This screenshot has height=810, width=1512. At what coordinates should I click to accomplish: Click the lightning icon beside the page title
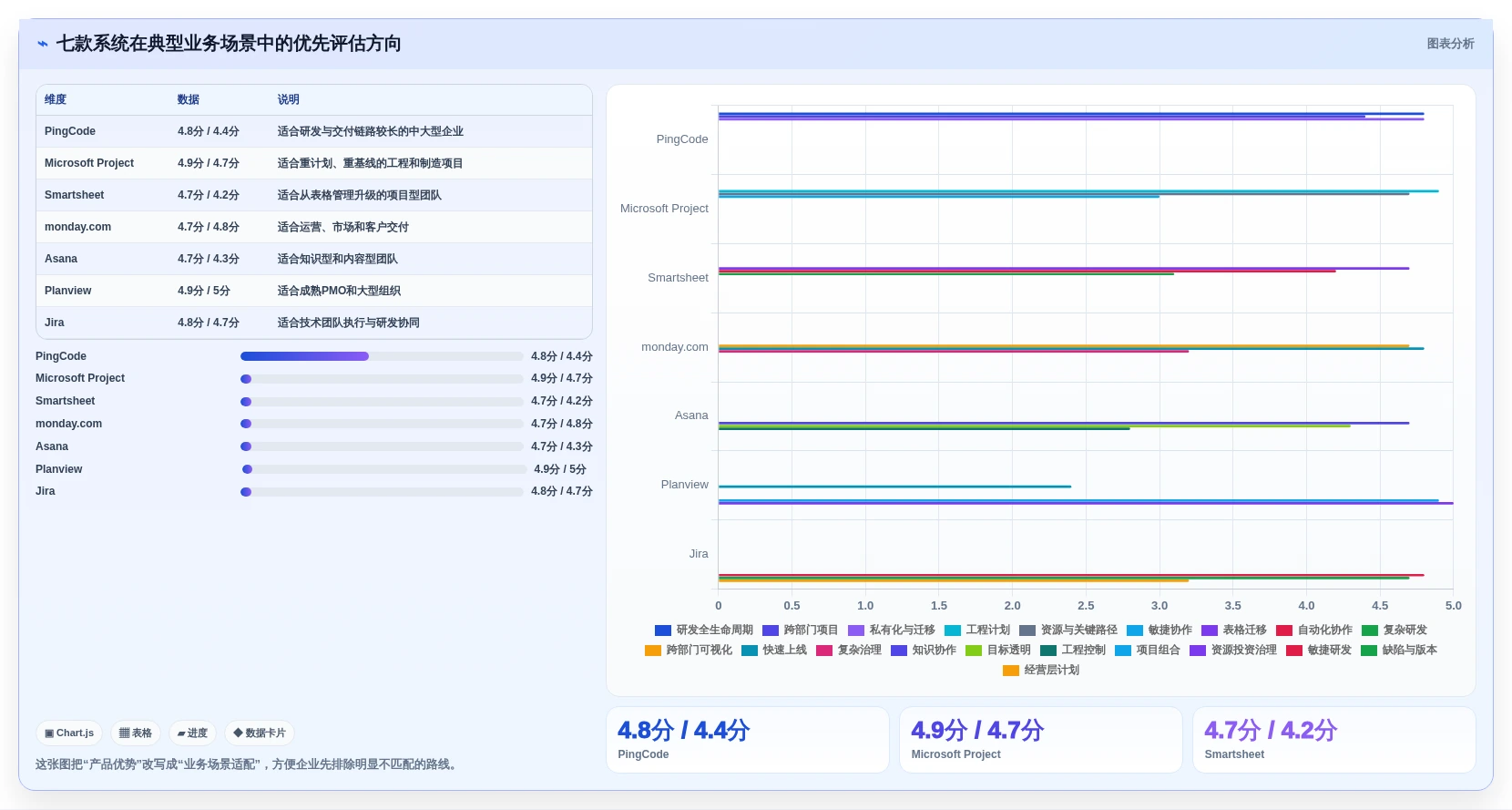[43, 44]
